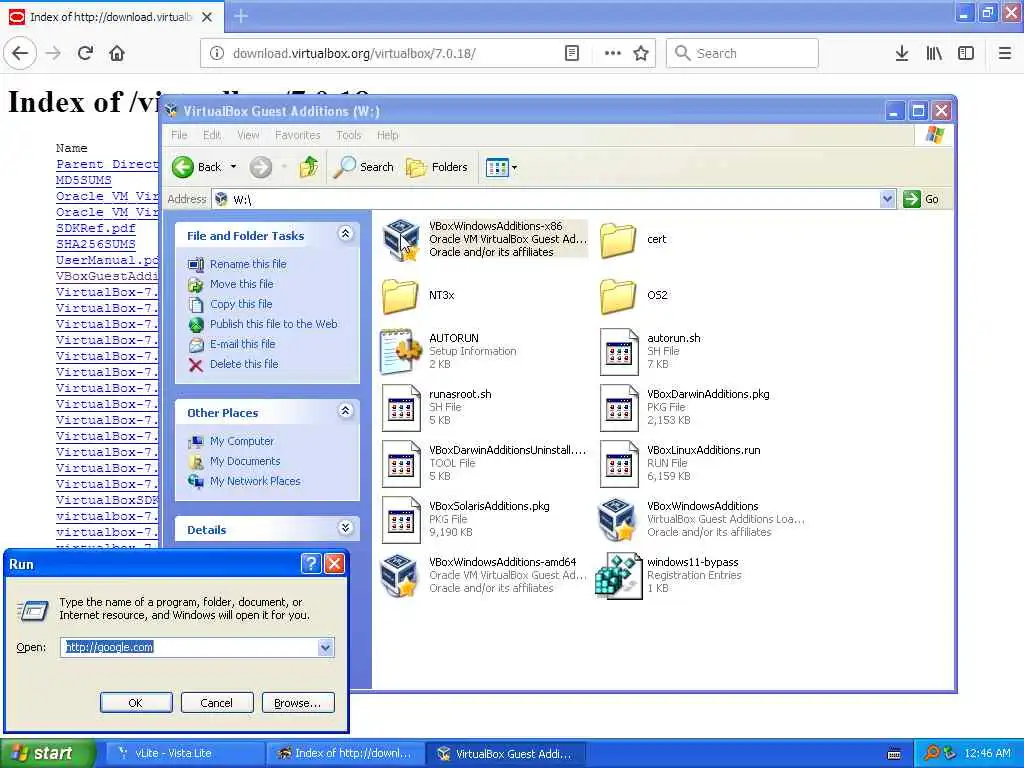Image resolution: width=1024 pixels, height=768 pixels.
Task: Expand the Address bar dropdown
Action: [887, 199]
